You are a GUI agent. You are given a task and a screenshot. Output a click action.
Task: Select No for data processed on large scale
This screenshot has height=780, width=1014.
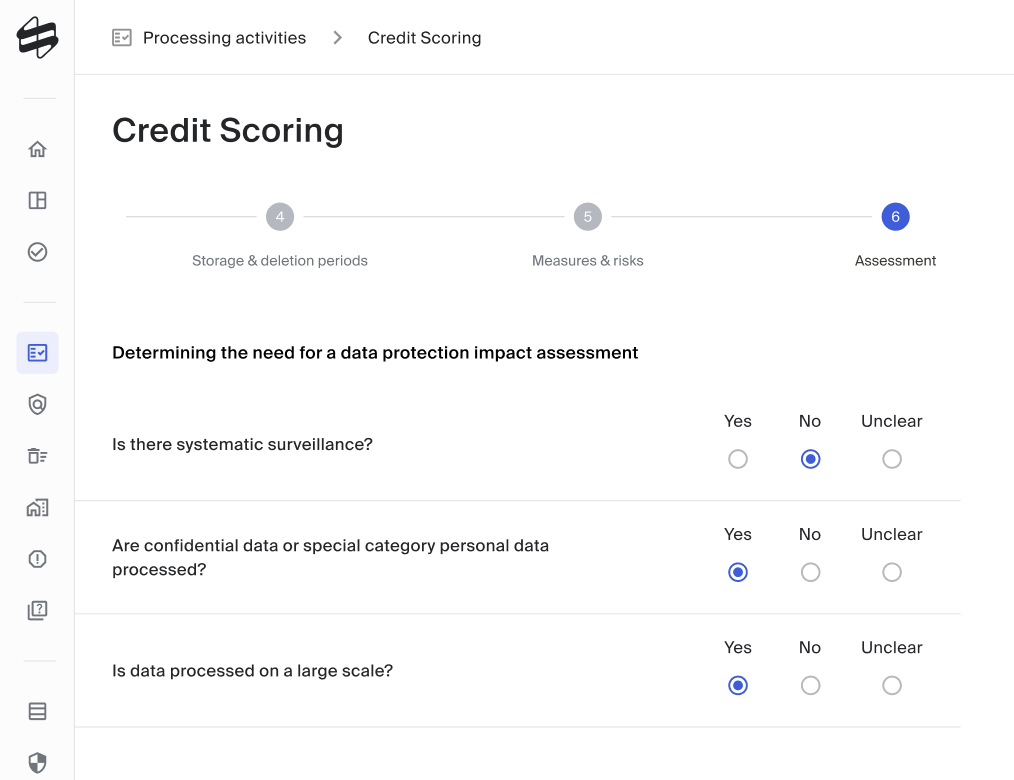[x=810, y=686]
